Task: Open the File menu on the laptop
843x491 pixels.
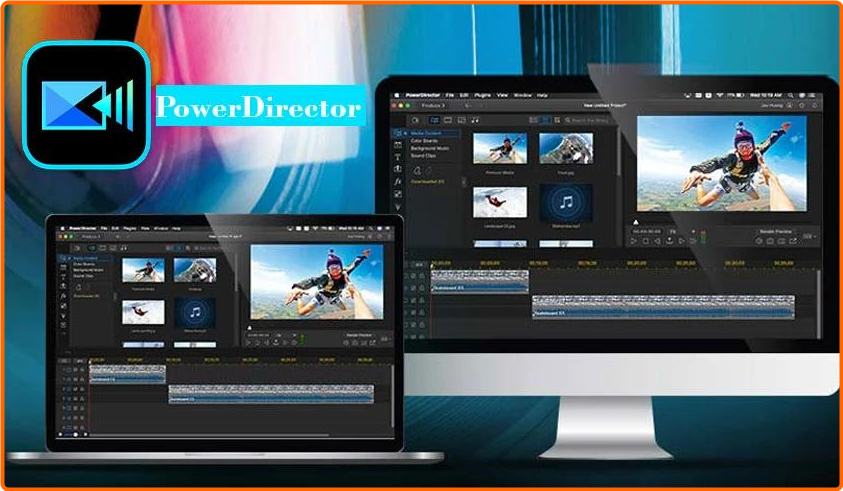Action: [104, 229]
